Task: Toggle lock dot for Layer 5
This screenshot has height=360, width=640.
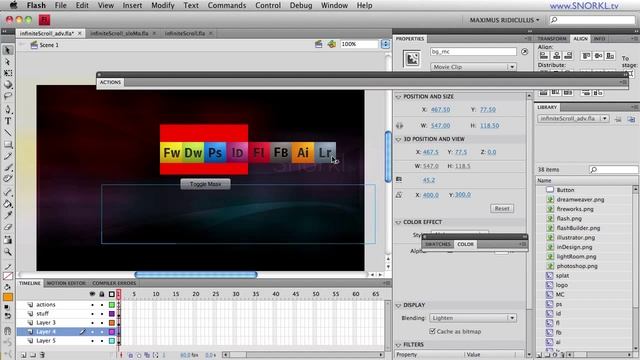Action: click(102, 341)
